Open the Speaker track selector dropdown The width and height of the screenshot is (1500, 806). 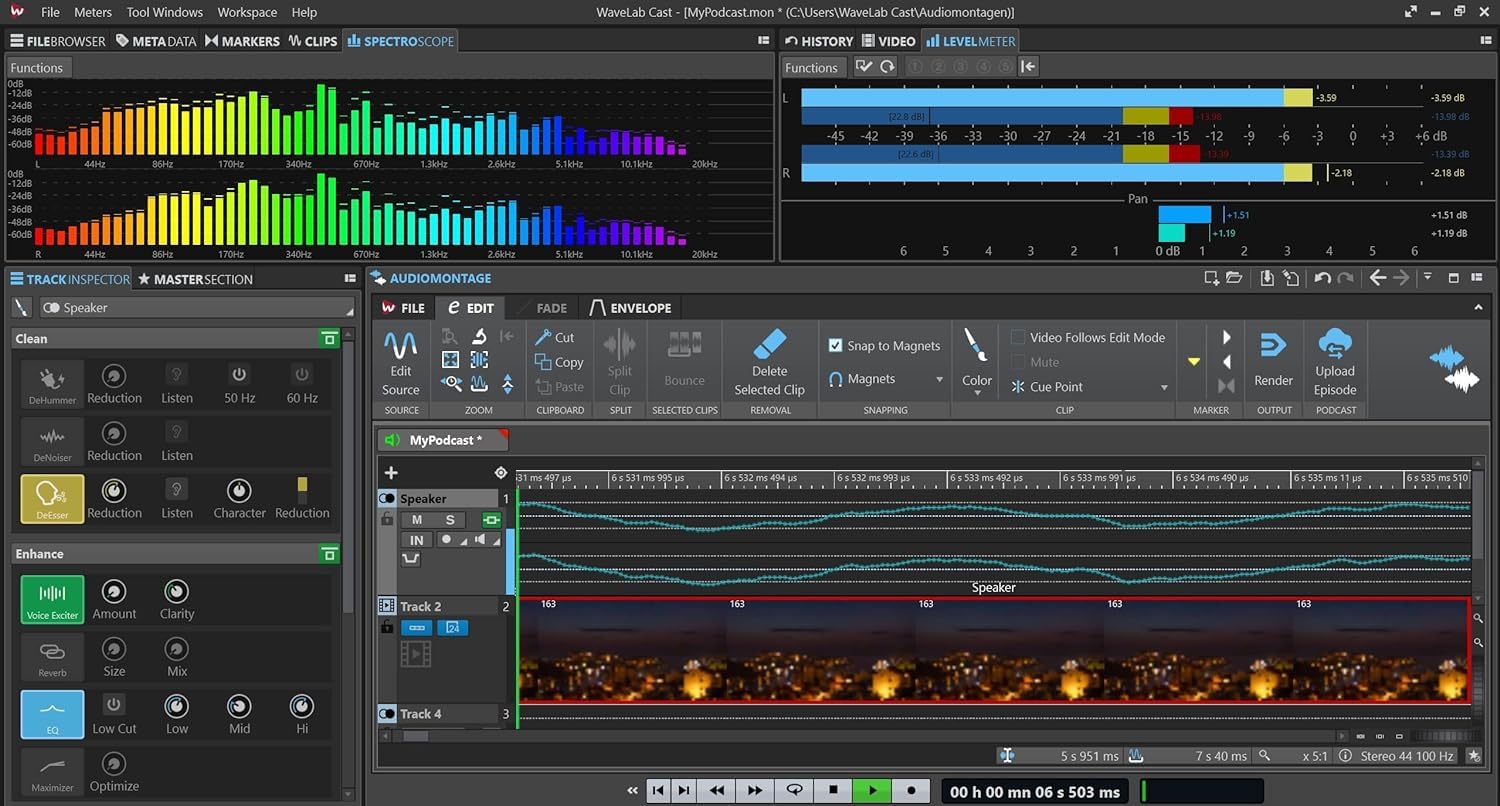coord(197,308)
